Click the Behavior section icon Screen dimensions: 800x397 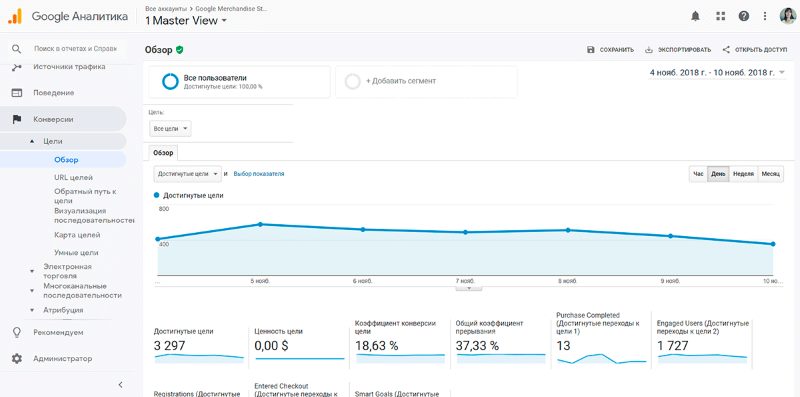click(17, 93)
